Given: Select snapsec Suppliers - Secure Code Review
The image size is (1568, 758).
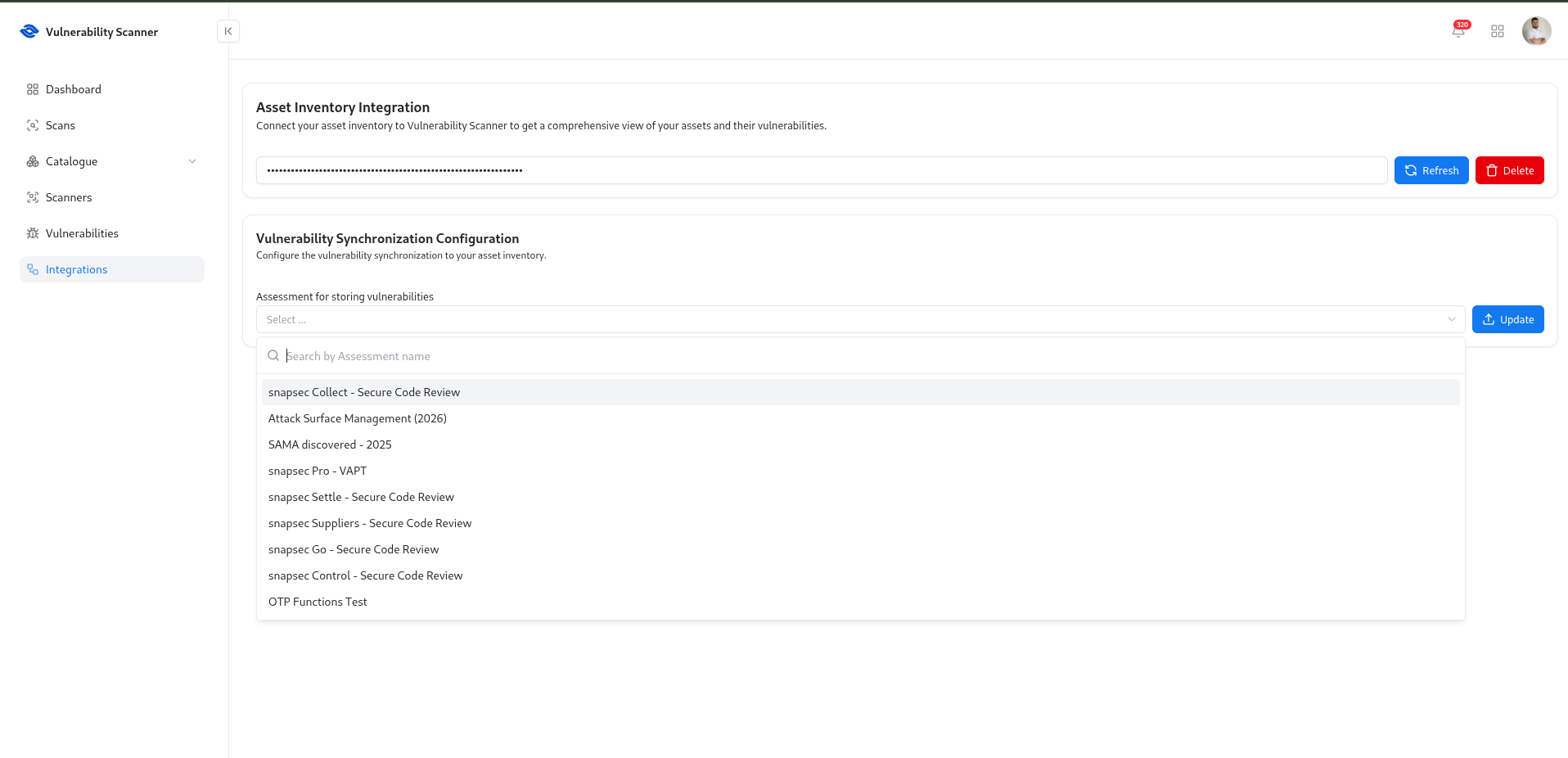Looking at the screenshot, I should 860,523.
